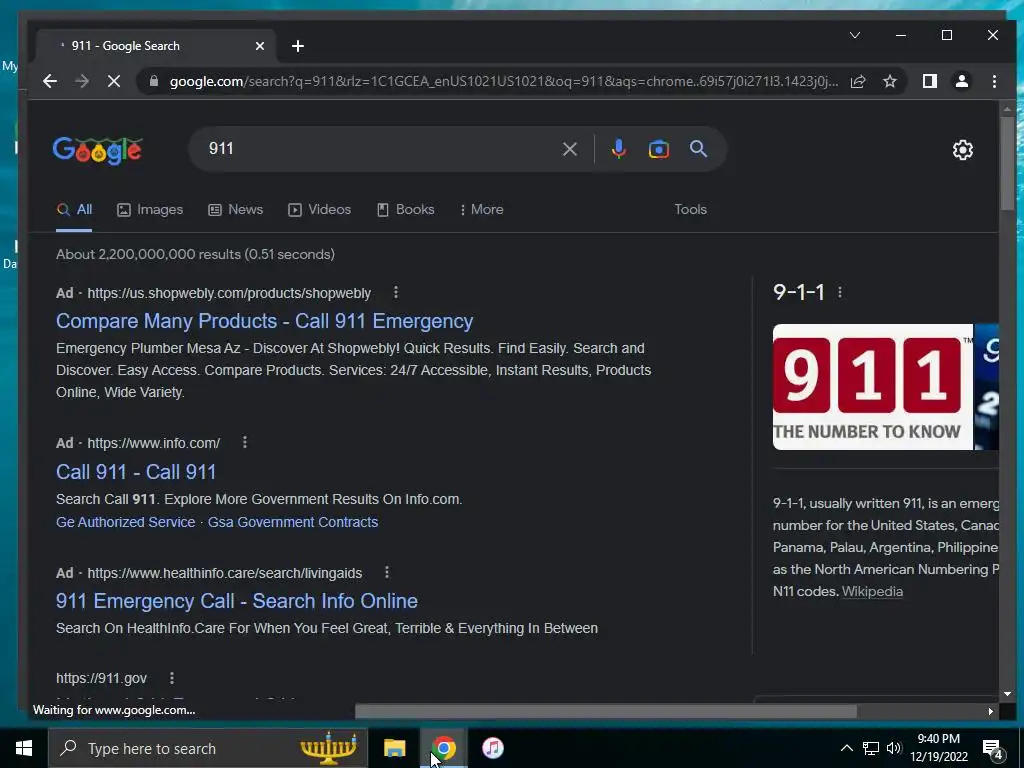Open Chrome side panel
1024x768 pixels.
930,81
